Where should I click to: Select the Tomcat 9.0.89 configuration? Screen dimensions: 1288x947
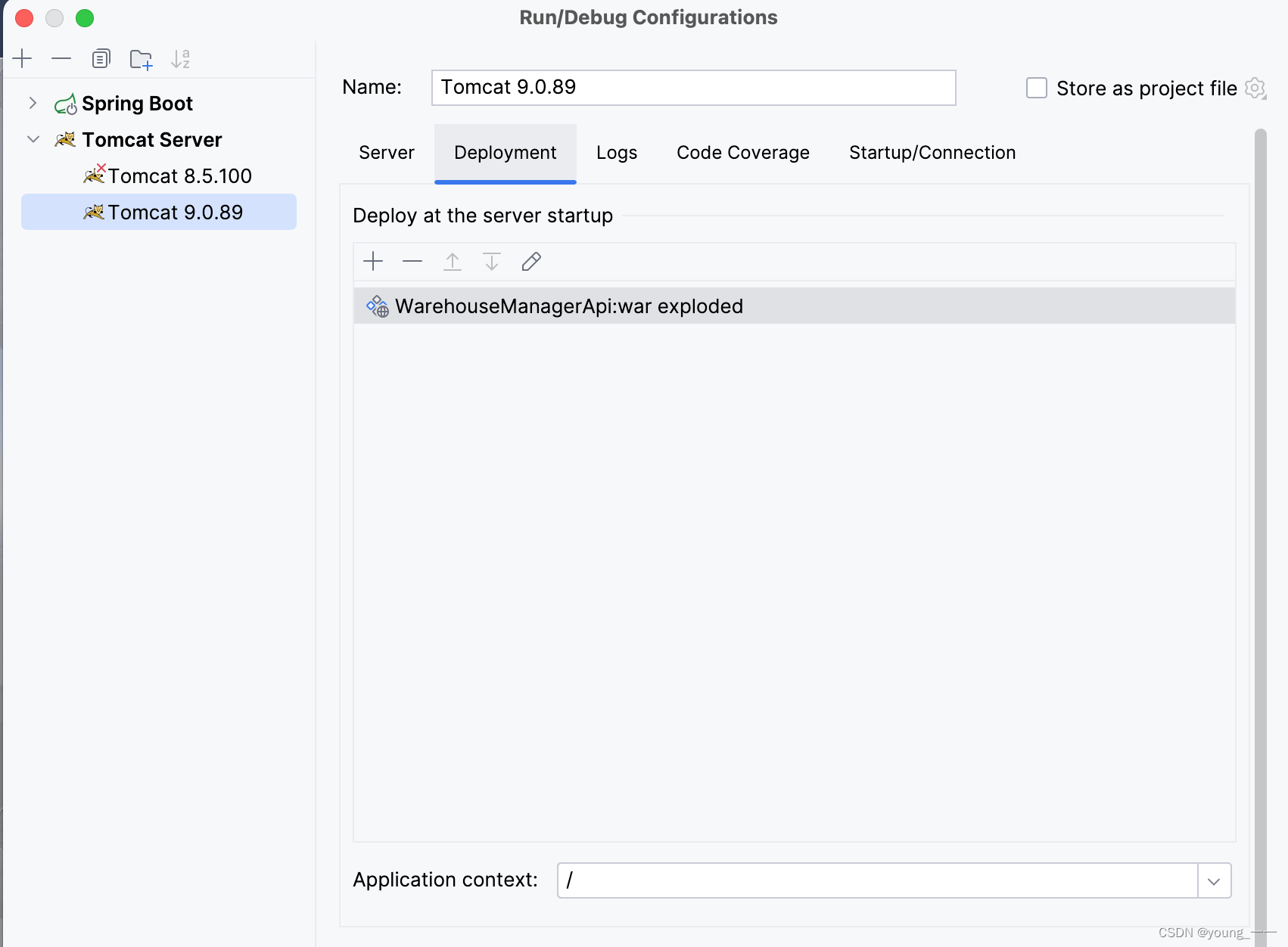[x=159, y=212]
